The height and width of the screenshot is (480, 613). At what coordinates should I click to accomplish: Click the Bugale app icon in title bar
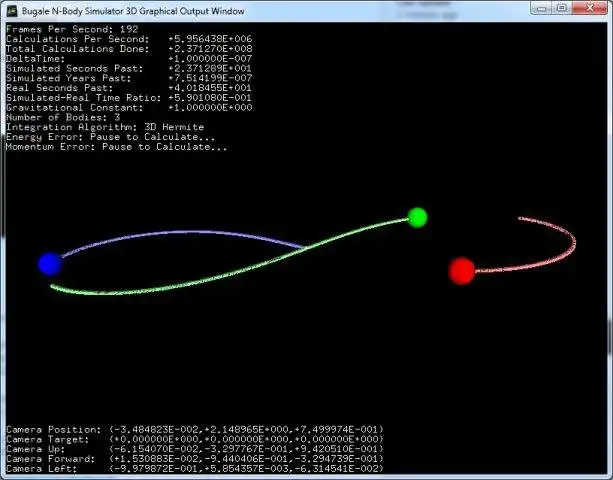click(x=13, y=11)
